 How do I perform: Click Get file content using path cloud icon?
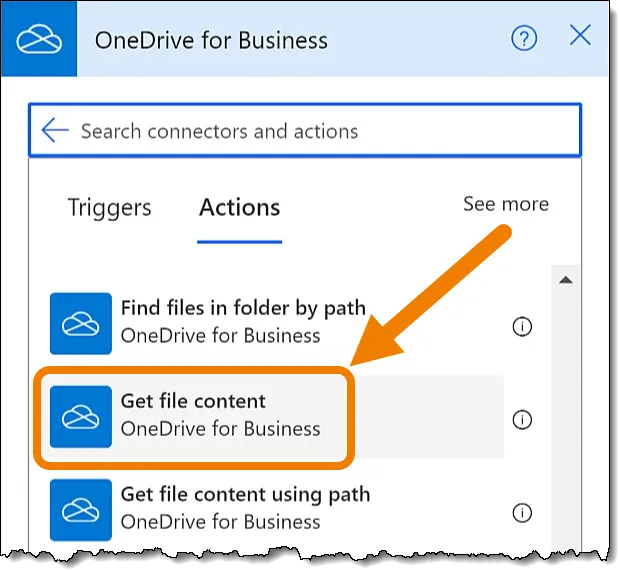point(81,508)
